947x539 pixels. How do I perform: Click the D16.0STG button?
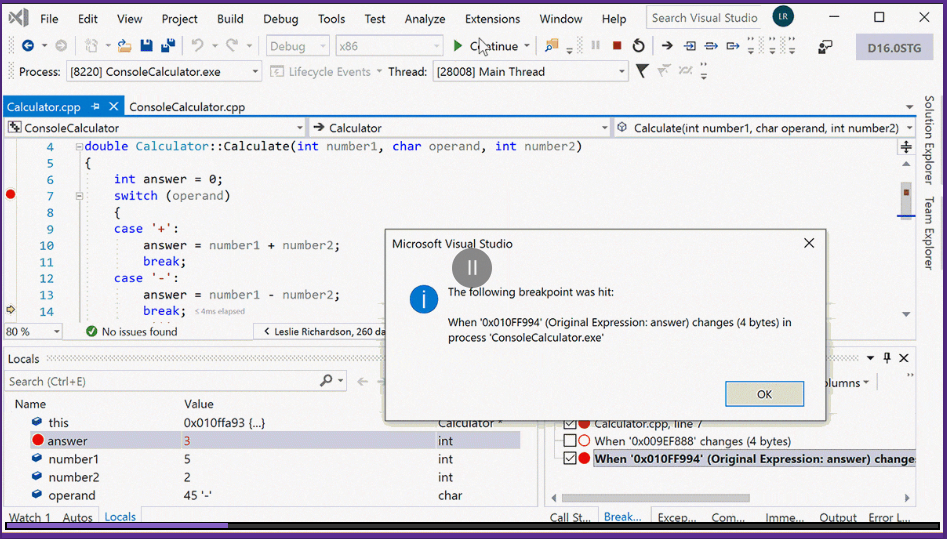[x=894, y=47]
